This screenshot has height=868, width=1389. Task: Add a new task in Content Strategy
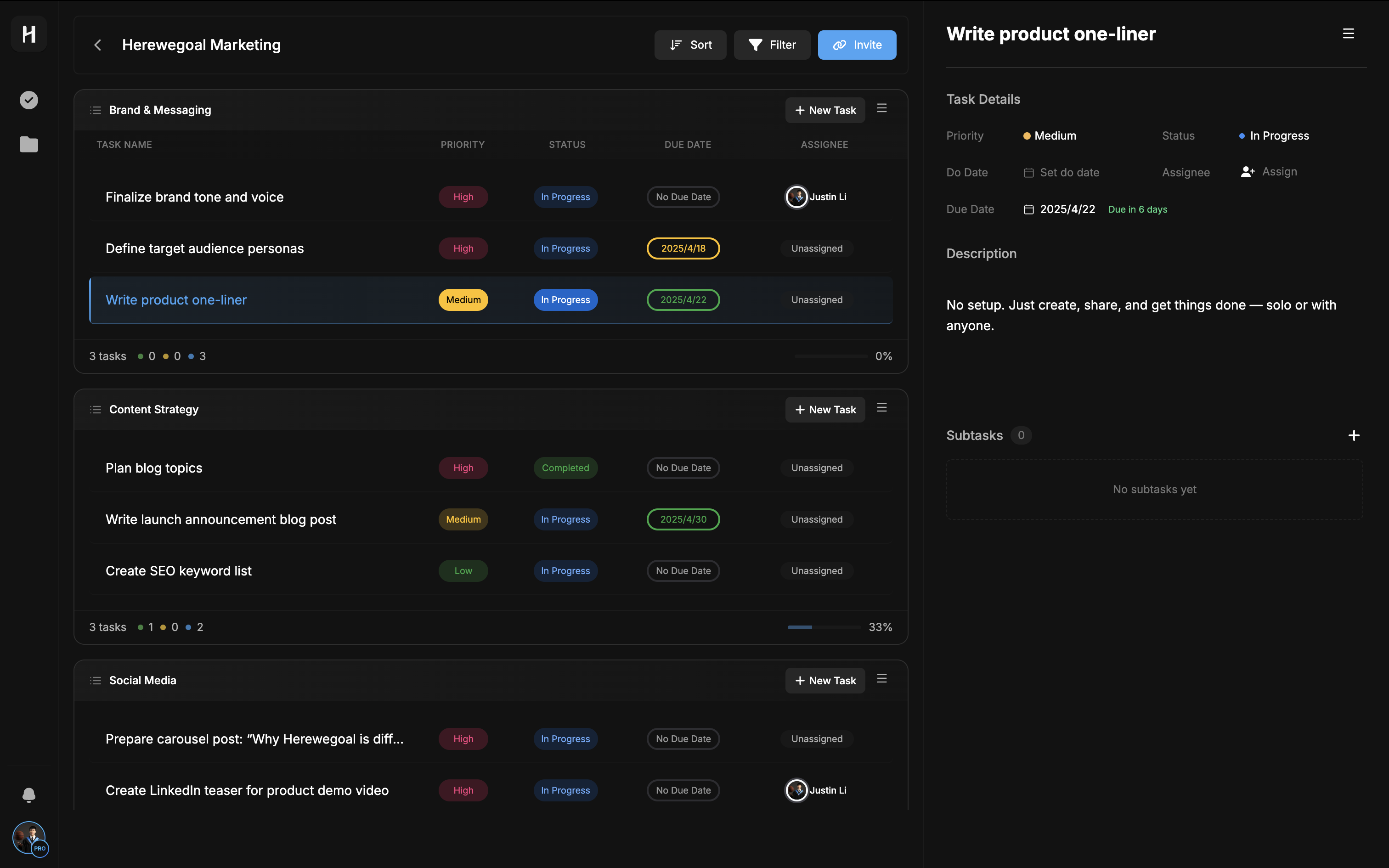tap(825, 410)
